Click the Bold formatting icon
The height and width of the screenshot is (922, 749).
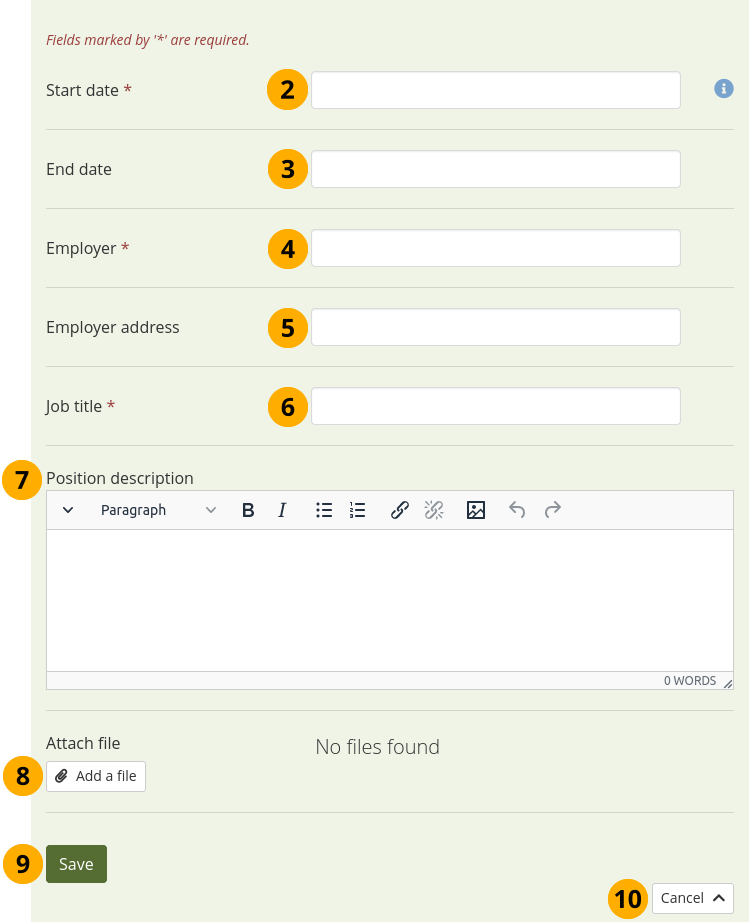click(x=248, y=510)
